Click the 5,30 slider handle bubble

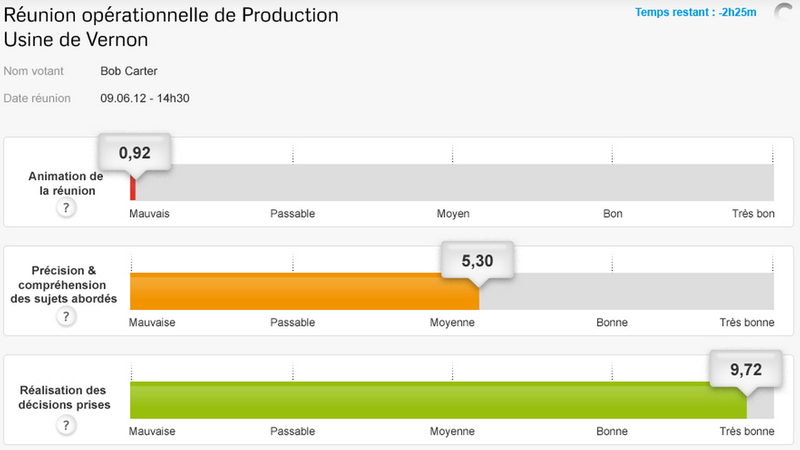coord(477,261)
